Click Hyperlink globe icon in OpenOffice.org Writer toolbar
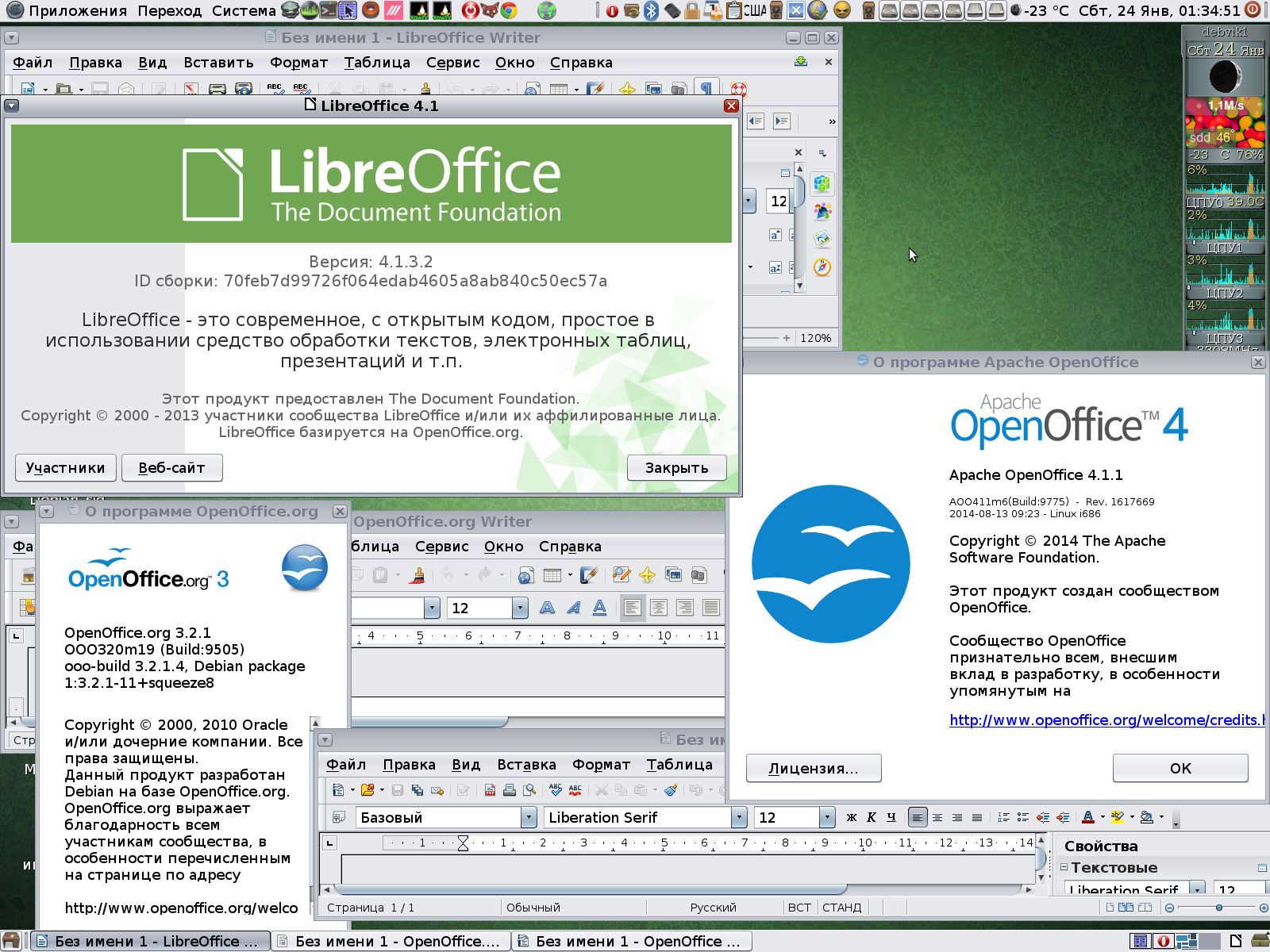Image resolution: width=1270 pixels, height=952 pixels. (525, 575)
